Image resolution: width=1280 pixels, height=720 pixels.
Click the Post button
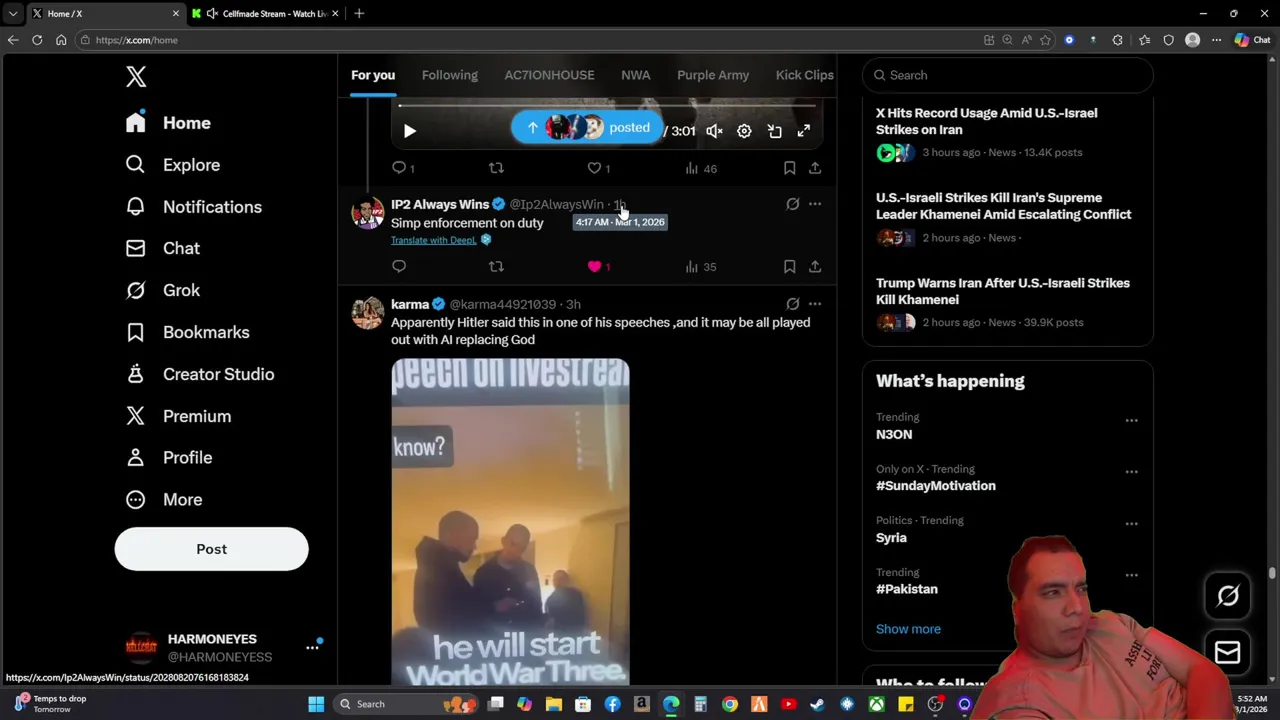tap(211, 549)
